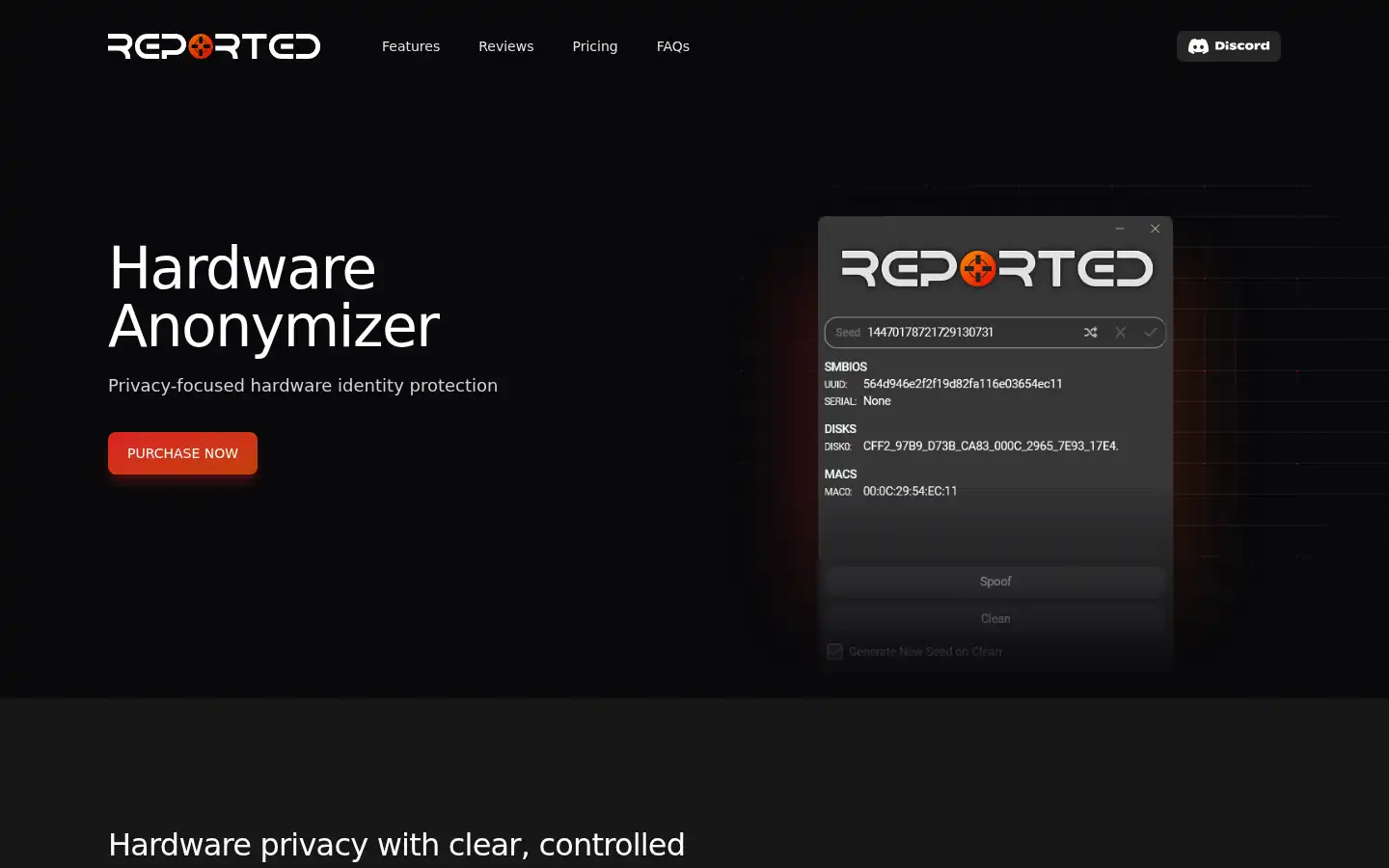Screen dimensions: 1389x868
Task: Click the minimize icon in app preview window
Action: [x=1120, y=229]
